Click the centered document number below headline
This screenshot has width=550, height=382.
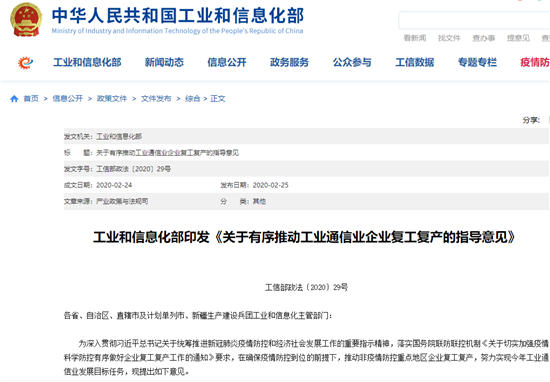click(x=306, y=287)
